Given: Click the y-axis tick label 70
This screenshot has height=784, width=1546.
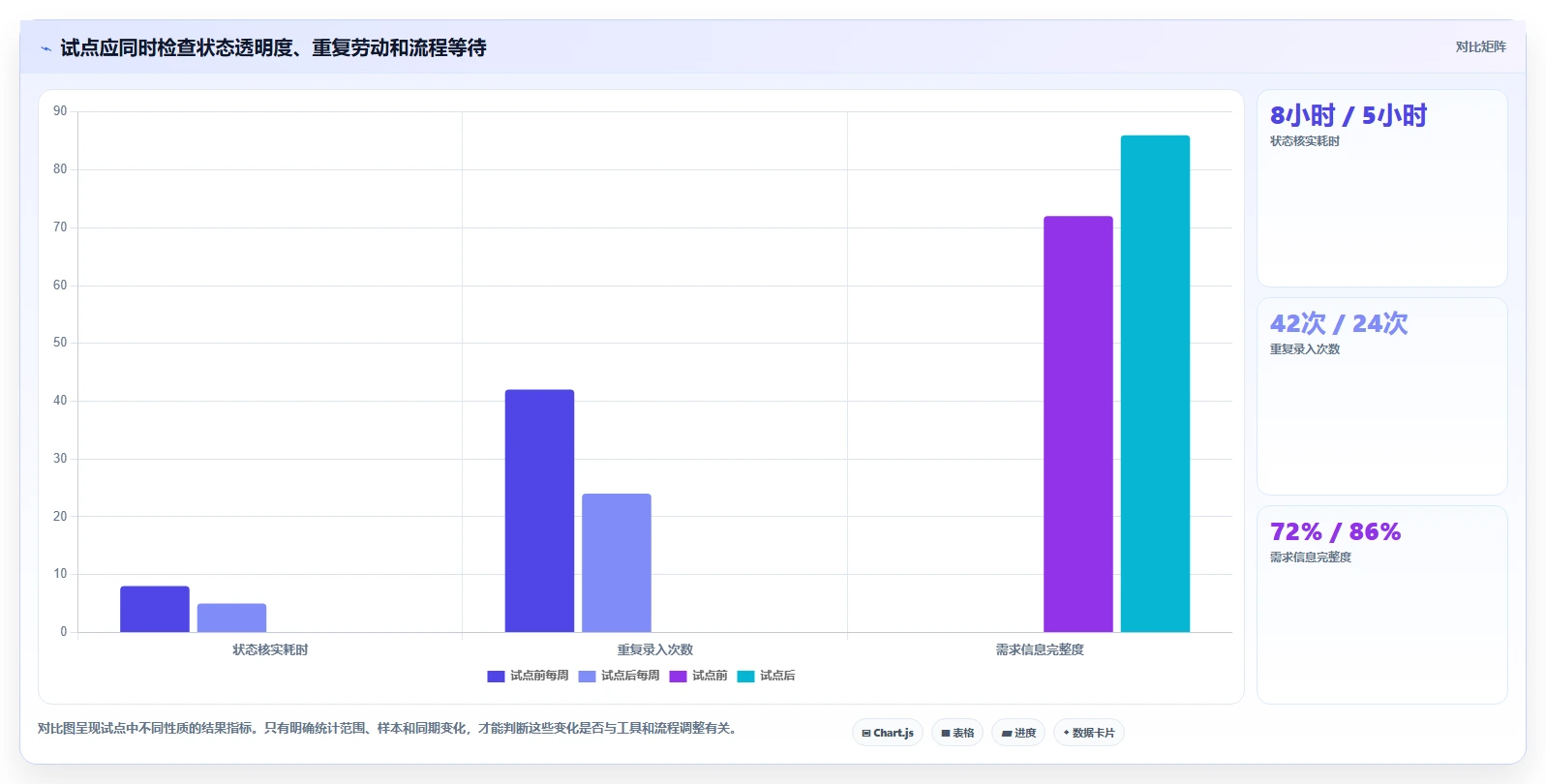Looking at the screenshot, I should pyautogui.click(x=60, y=227).
